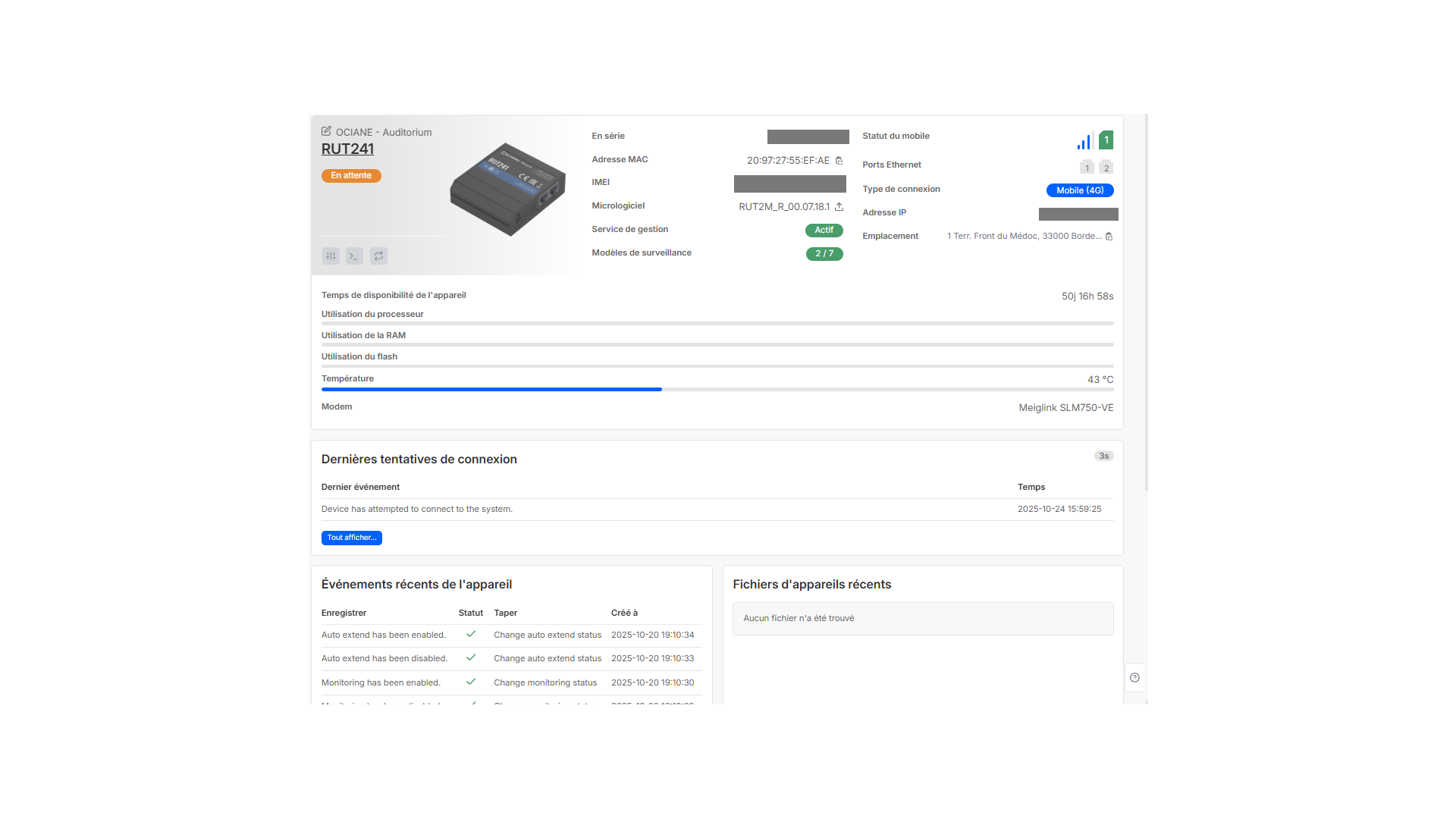Click the mobile signal strength bars icon
Screen dimensions: 1456x819
1084,141
